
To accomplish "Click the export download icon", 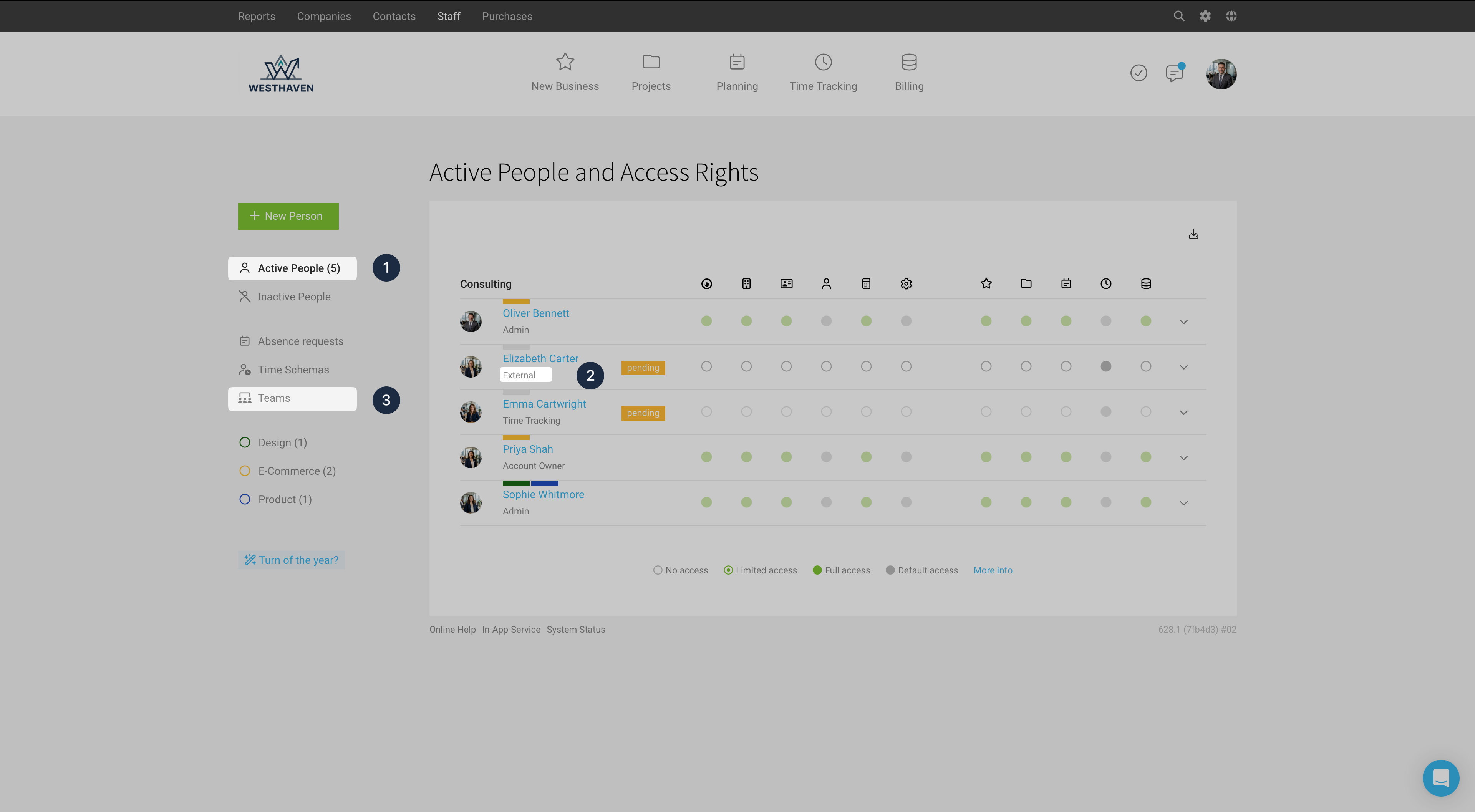I will click(x=1193, y=234).
